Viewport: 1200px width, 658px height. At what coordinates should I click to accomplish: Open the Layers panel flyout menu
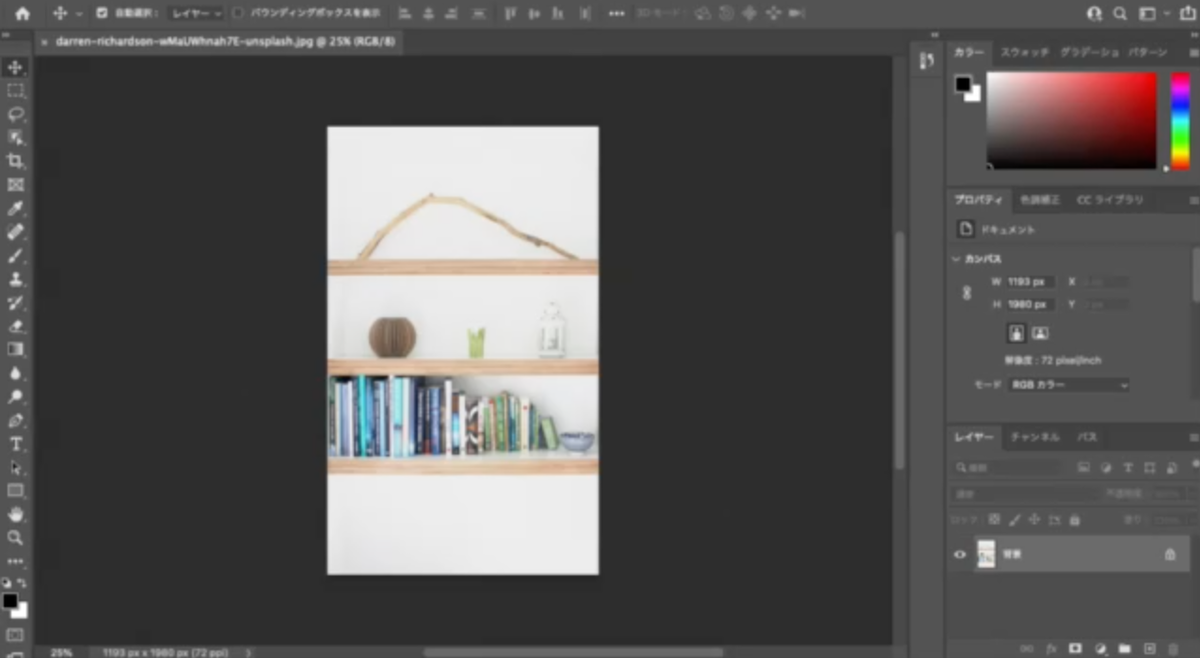[1192, 438]
